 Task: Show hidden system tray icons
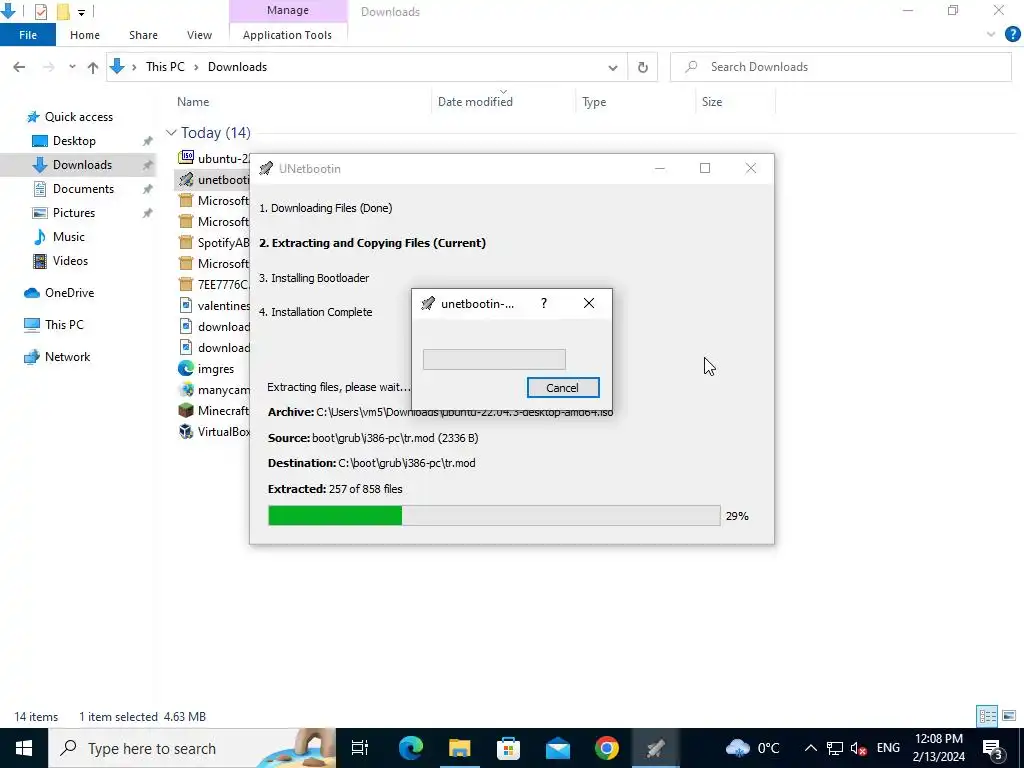pyautogui.click(x=810, y=748)
